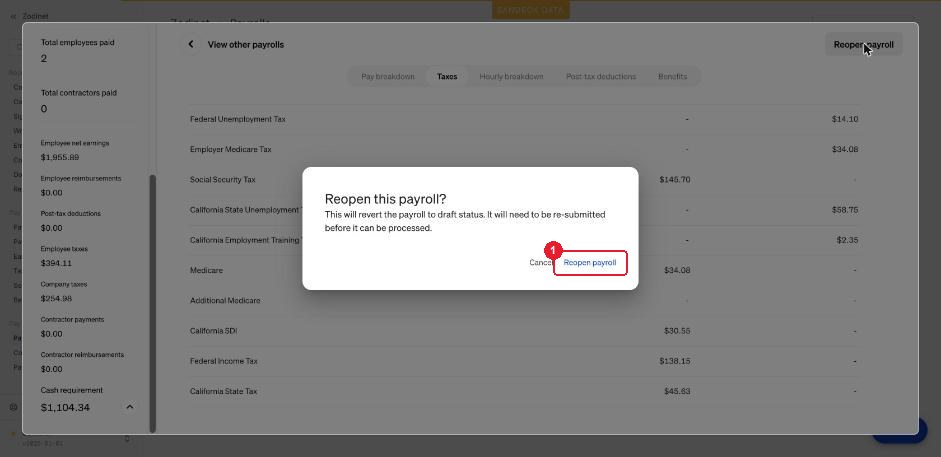Go back using View other payrolls arrow
The image size is (941, 457).
pos(191,44)
